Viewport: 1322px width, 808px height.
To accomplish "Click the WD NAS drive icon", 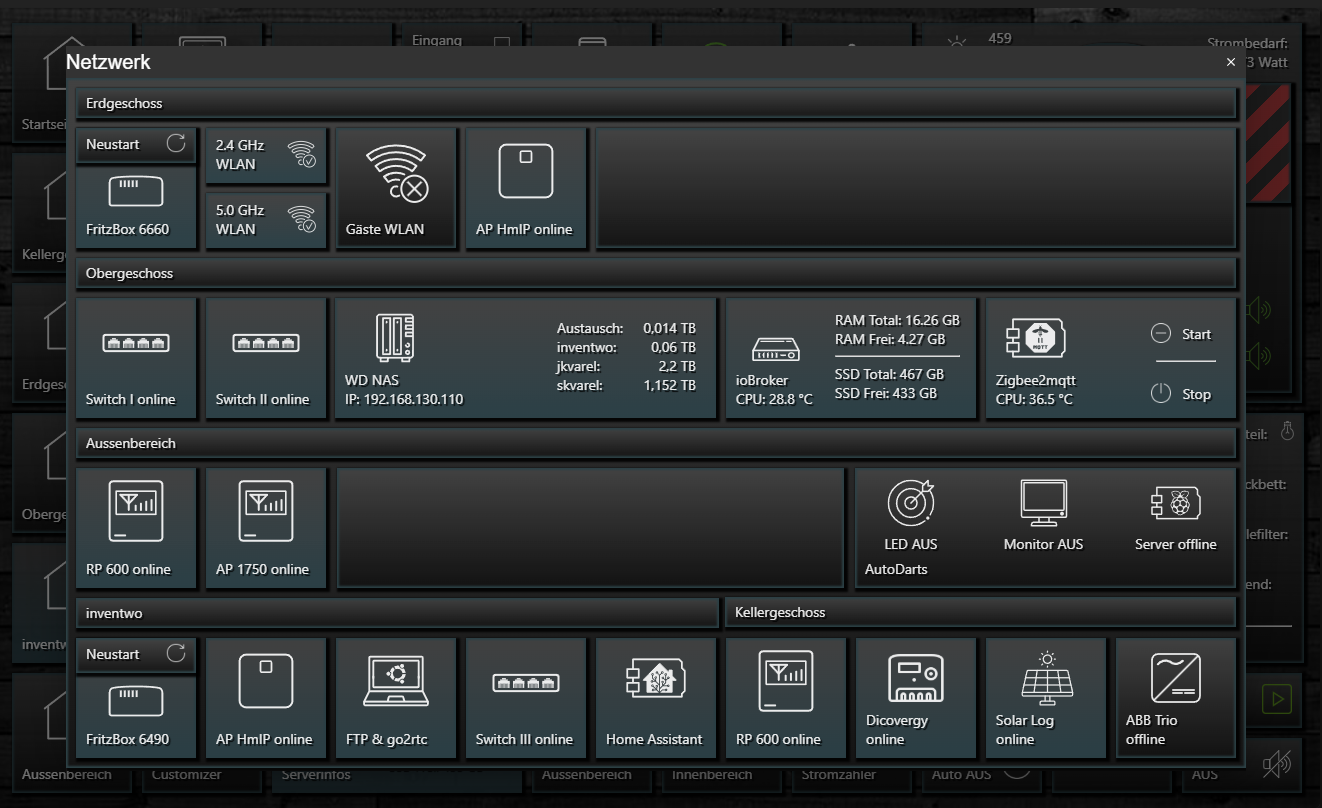I will tap(394, 338).
